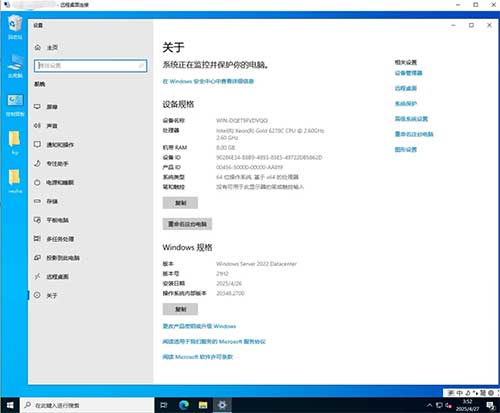Select the frp folder on desktop
The width and height of the screenshot is (500, 413).
pyautogui.click(x=15, y=143)
